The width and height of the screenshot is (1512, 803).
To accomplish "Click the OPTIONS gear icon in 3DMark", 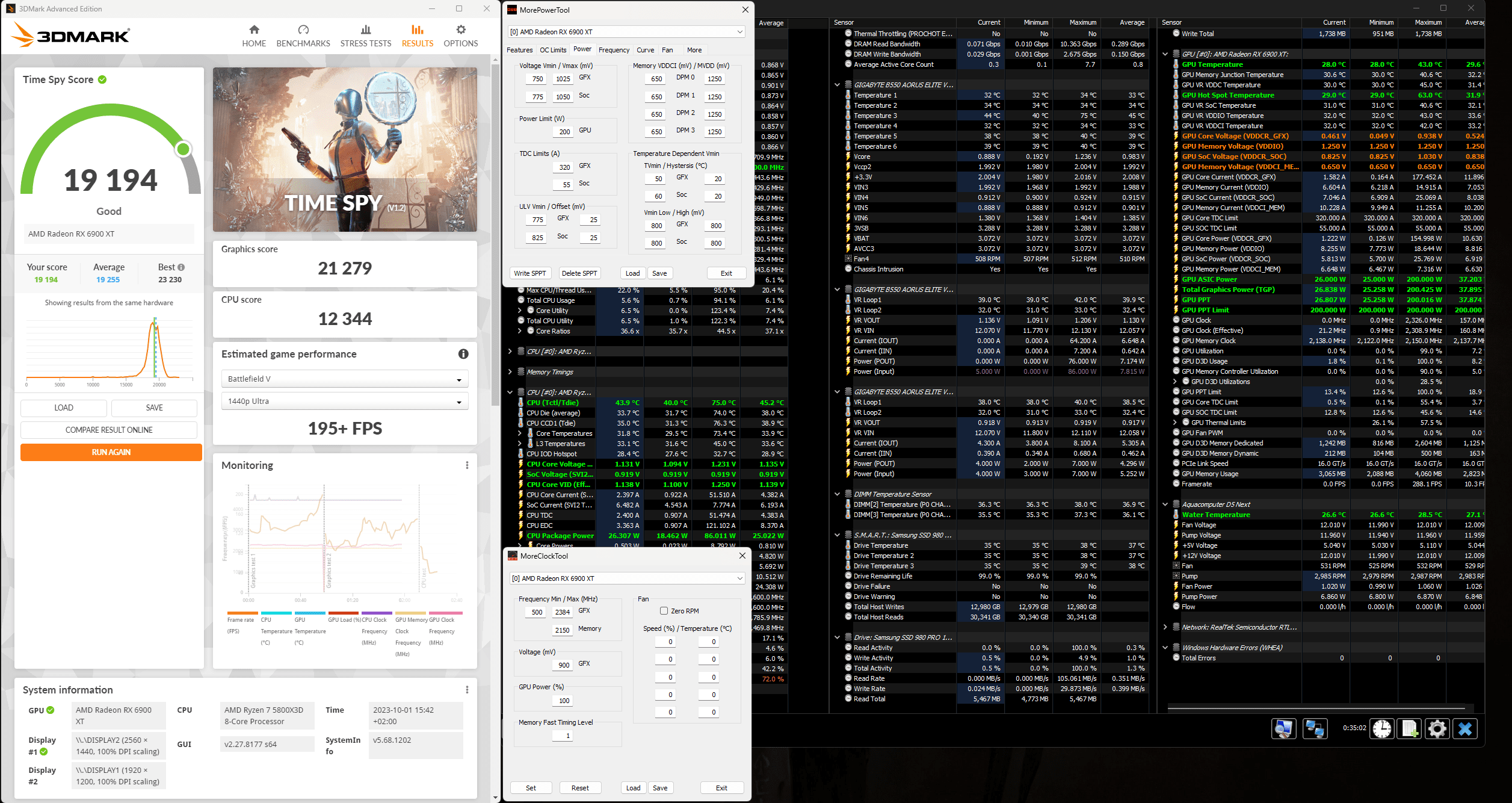I will 460,30.
